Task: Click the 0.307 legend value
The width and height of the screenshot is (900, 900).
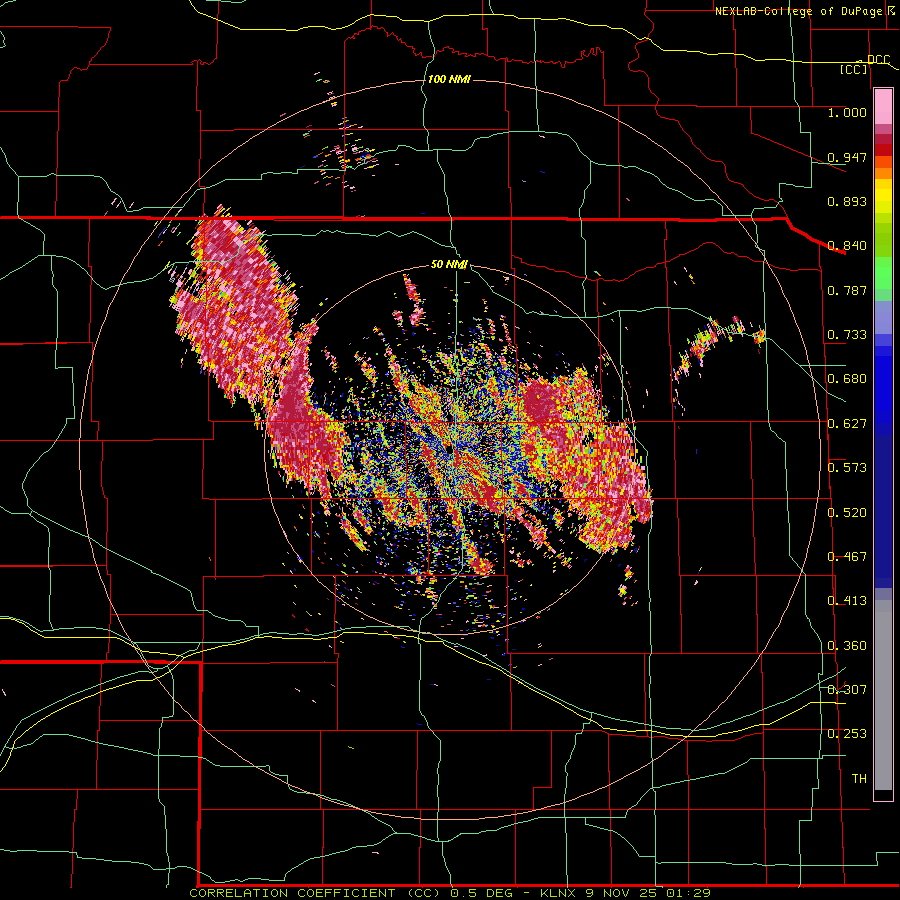Action: pyautogui.click(x=847, y=690)
